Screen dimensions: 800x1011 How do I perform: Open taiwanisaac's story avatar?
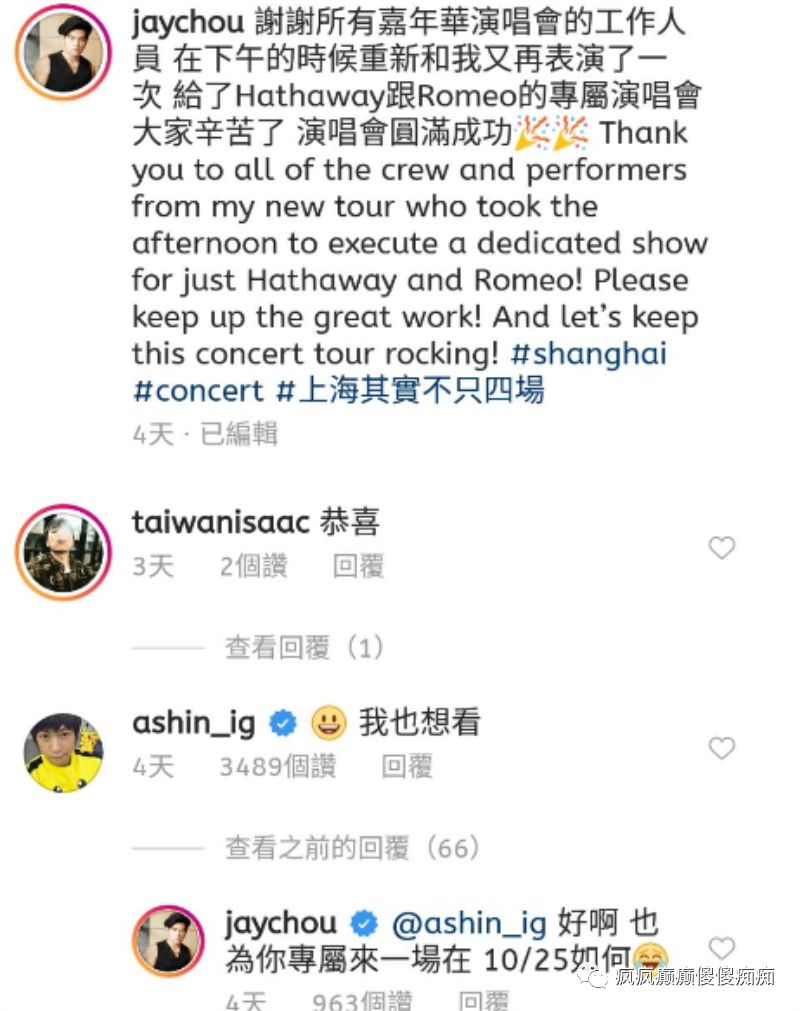click(x=63, y=553)
